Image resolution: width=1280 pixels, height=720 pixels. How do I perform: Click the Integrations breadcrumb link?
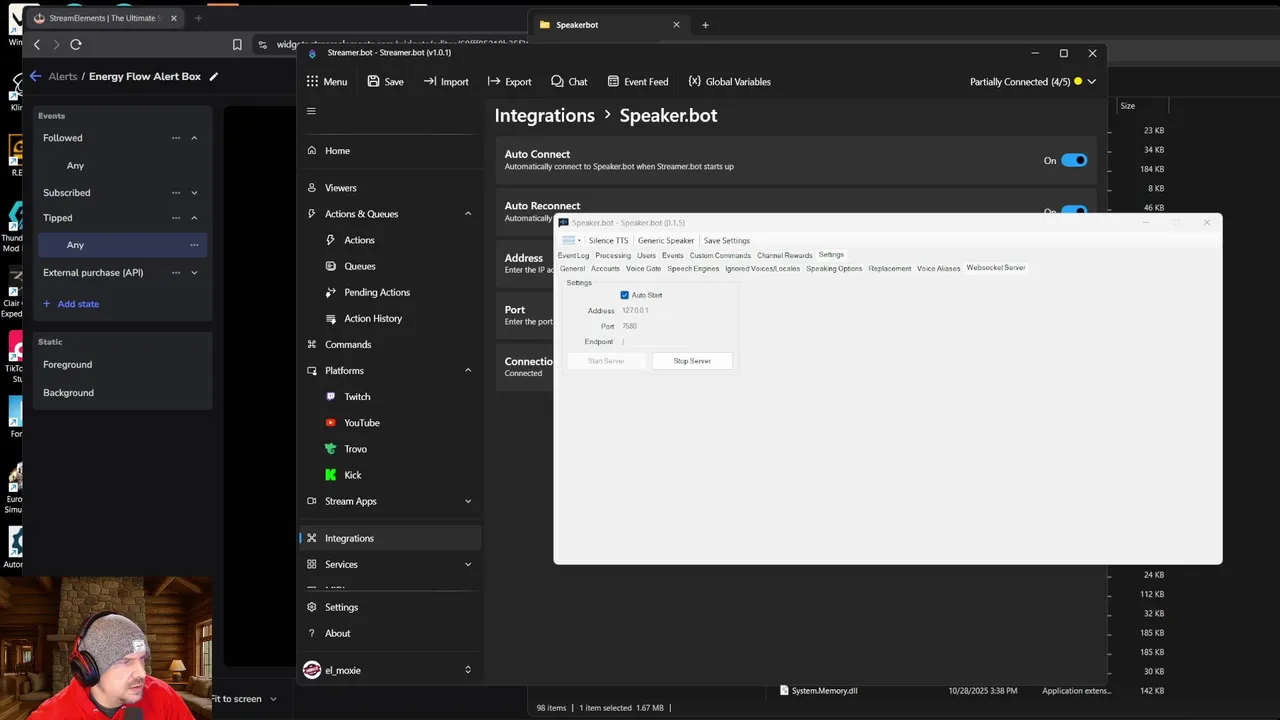coord(544,115)
